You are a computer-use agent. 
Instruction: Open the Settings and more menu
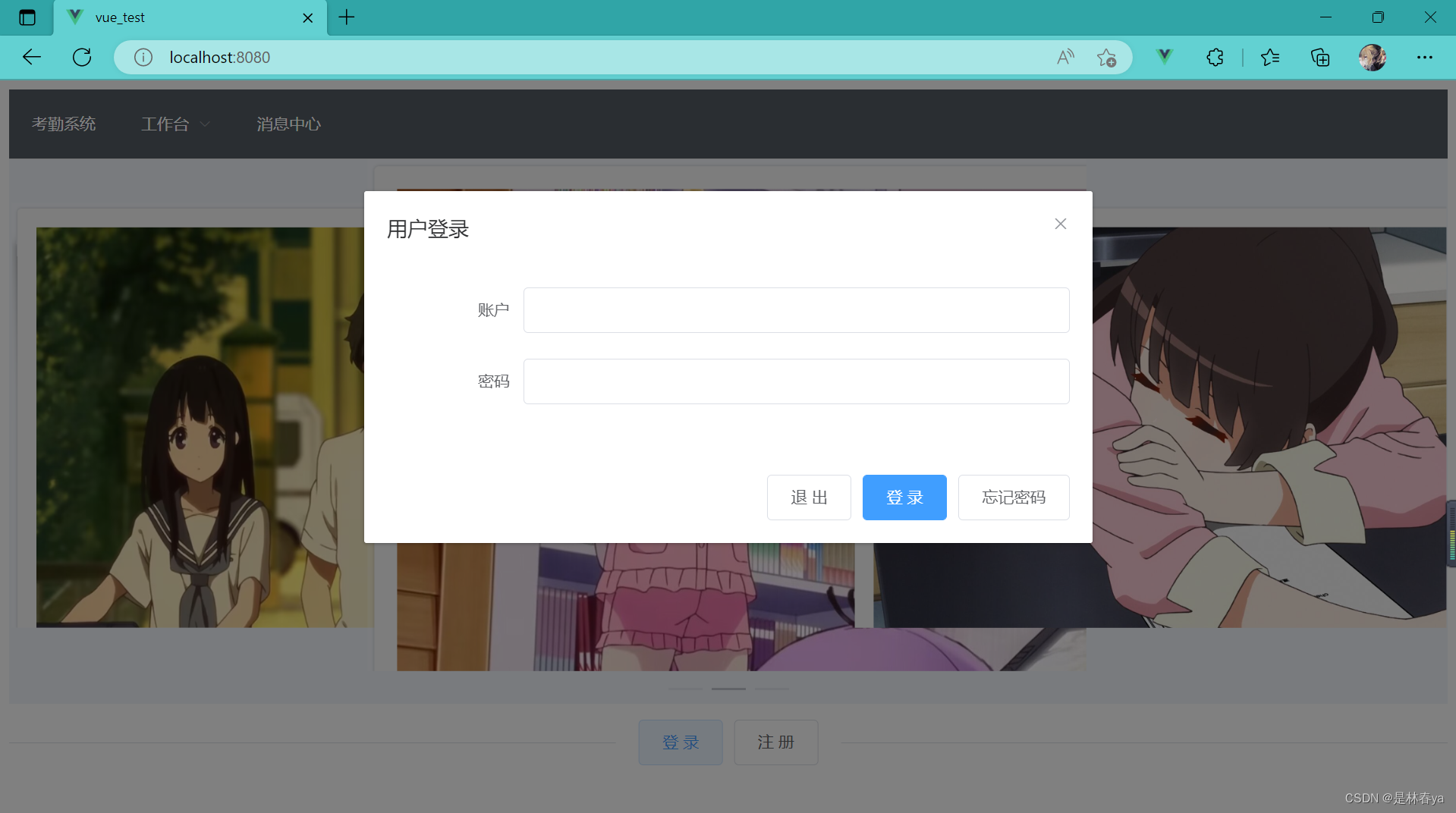point(1426,57)
